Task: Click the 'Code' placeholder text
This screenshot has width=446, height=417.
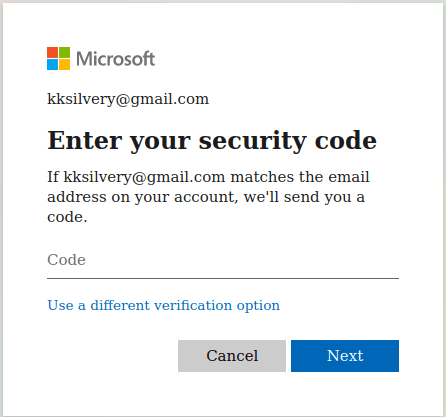Action: [66, 260]
